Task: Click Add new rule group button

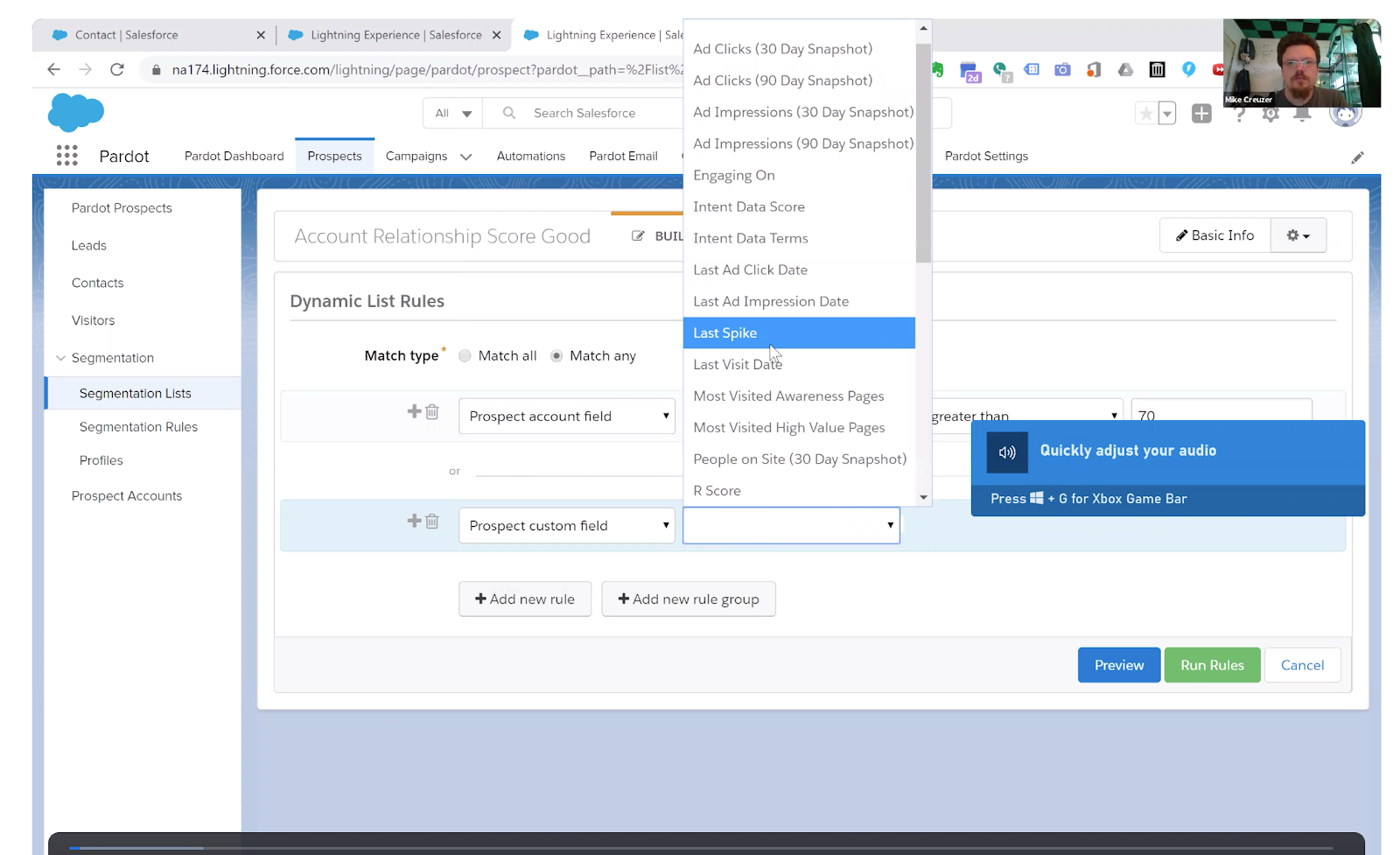Action: [x=689, y=599]
